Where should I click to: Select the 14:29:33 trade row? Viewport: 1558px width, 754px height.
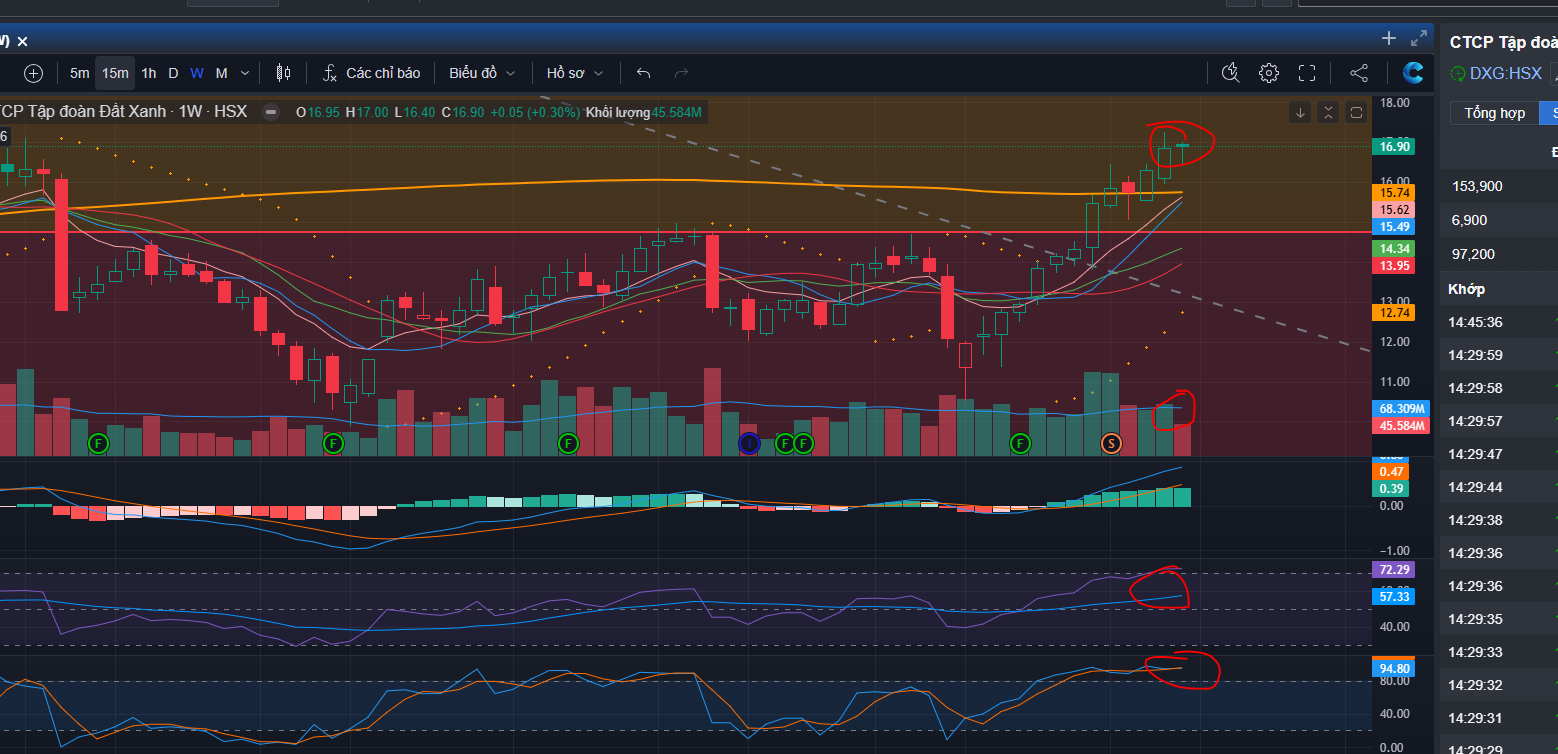pos(1499,652)
